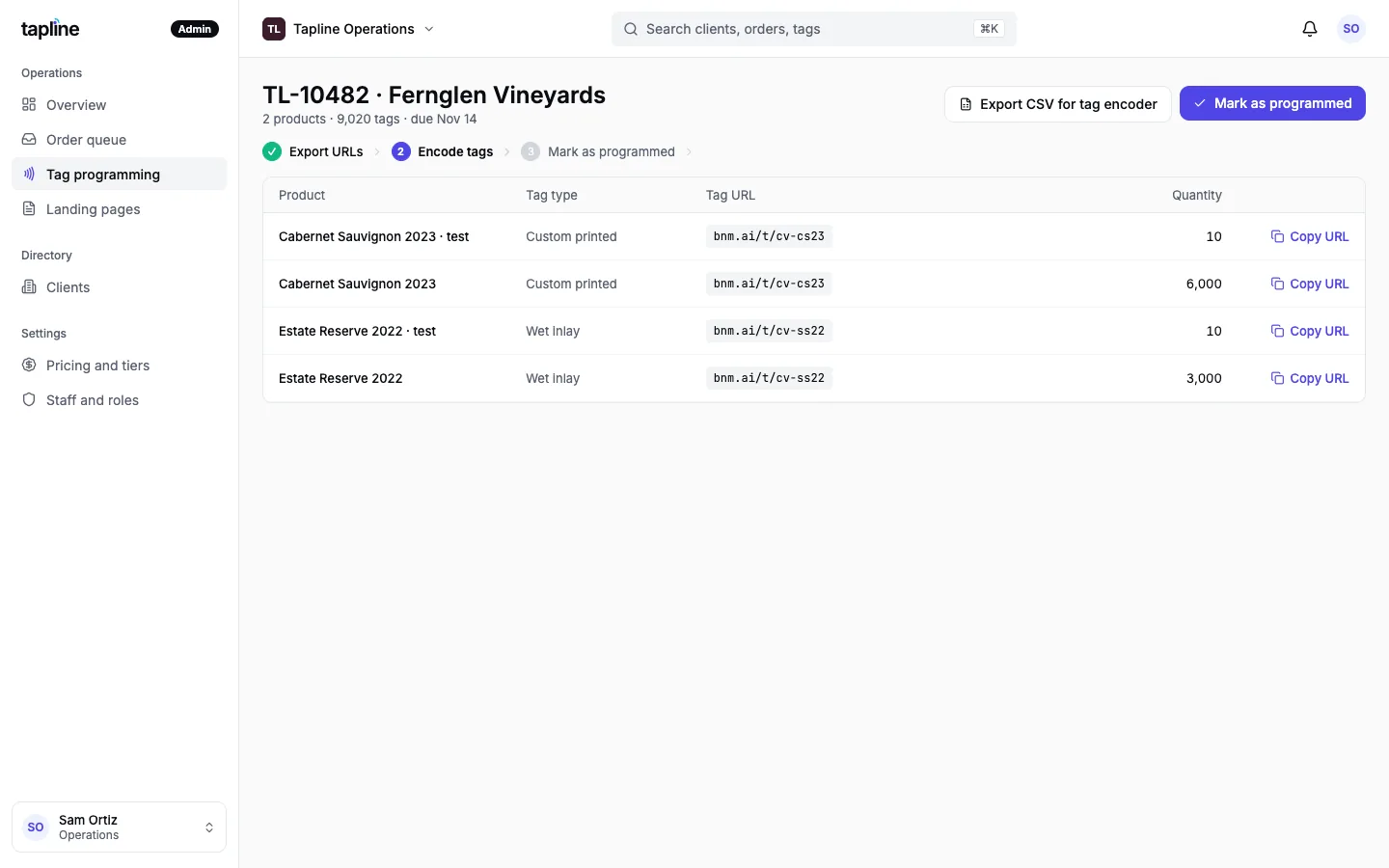Expand the Sam Ortiz account switcher
This screenshot has height=868, width=1389.
click(119, 827)
